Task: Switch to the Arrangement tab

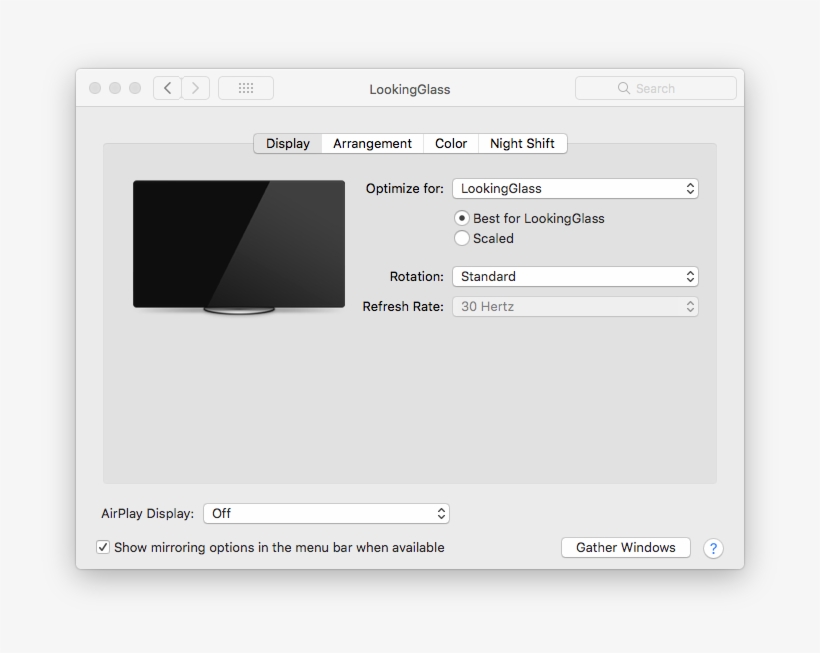Action: click(371, 143)
